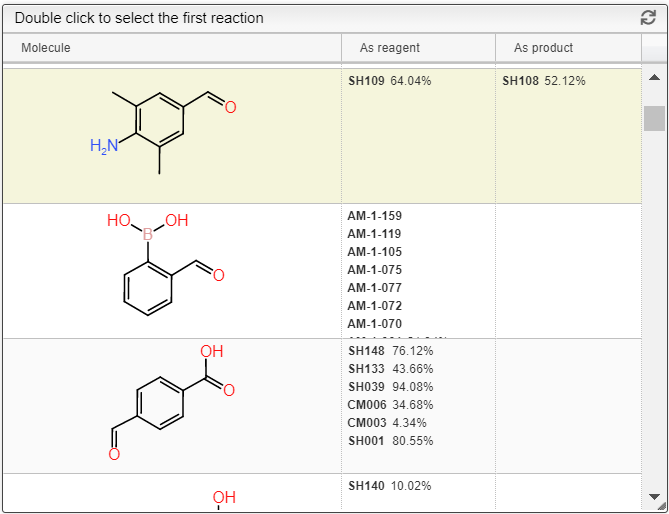Viewport: 669px width, 514px height.
Task: Select the formylbenzoic acid molecule structure
Action: 171,403
